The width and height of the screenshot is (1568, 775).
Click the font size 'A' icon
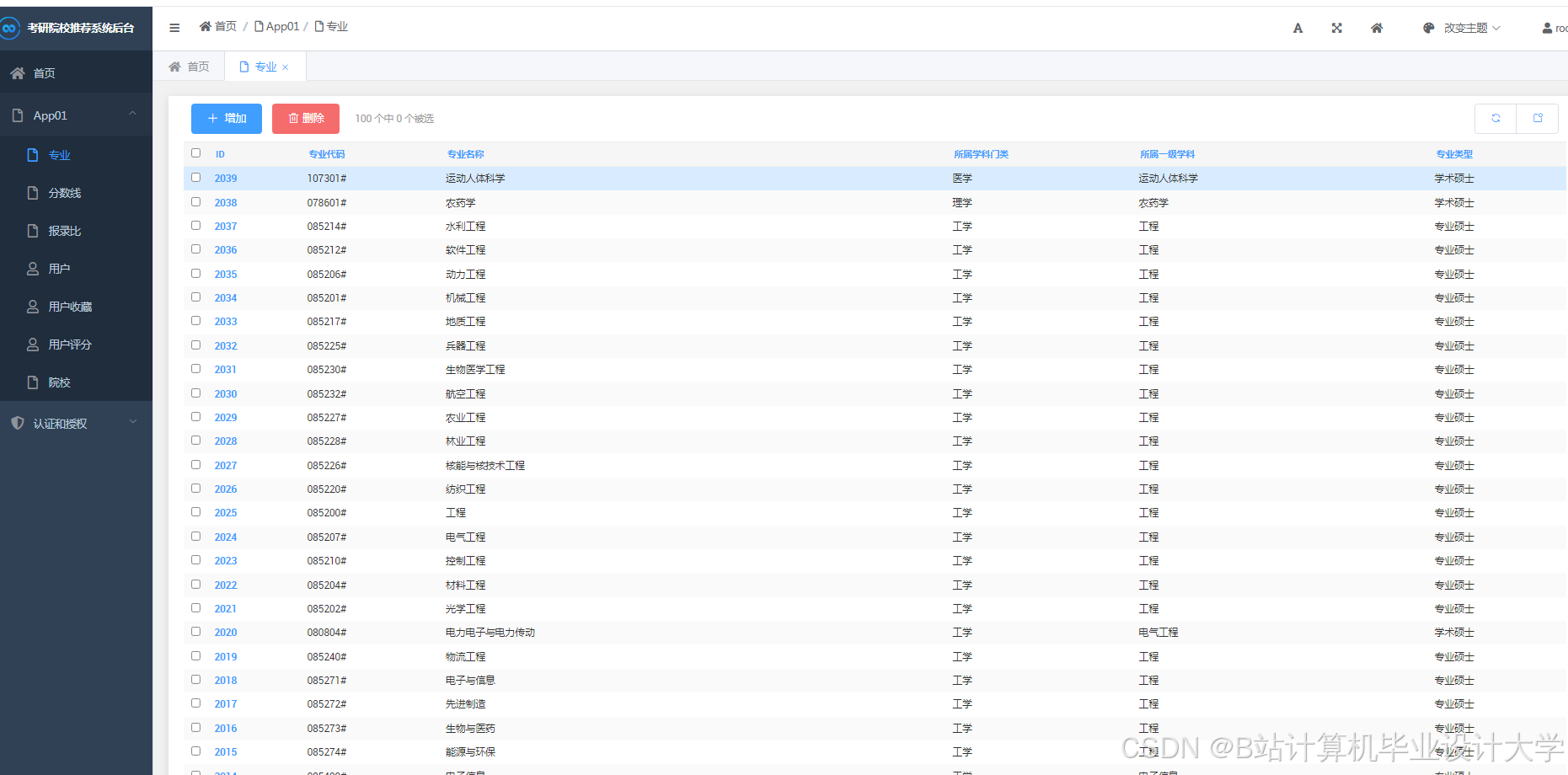[x=1298, y=27]
